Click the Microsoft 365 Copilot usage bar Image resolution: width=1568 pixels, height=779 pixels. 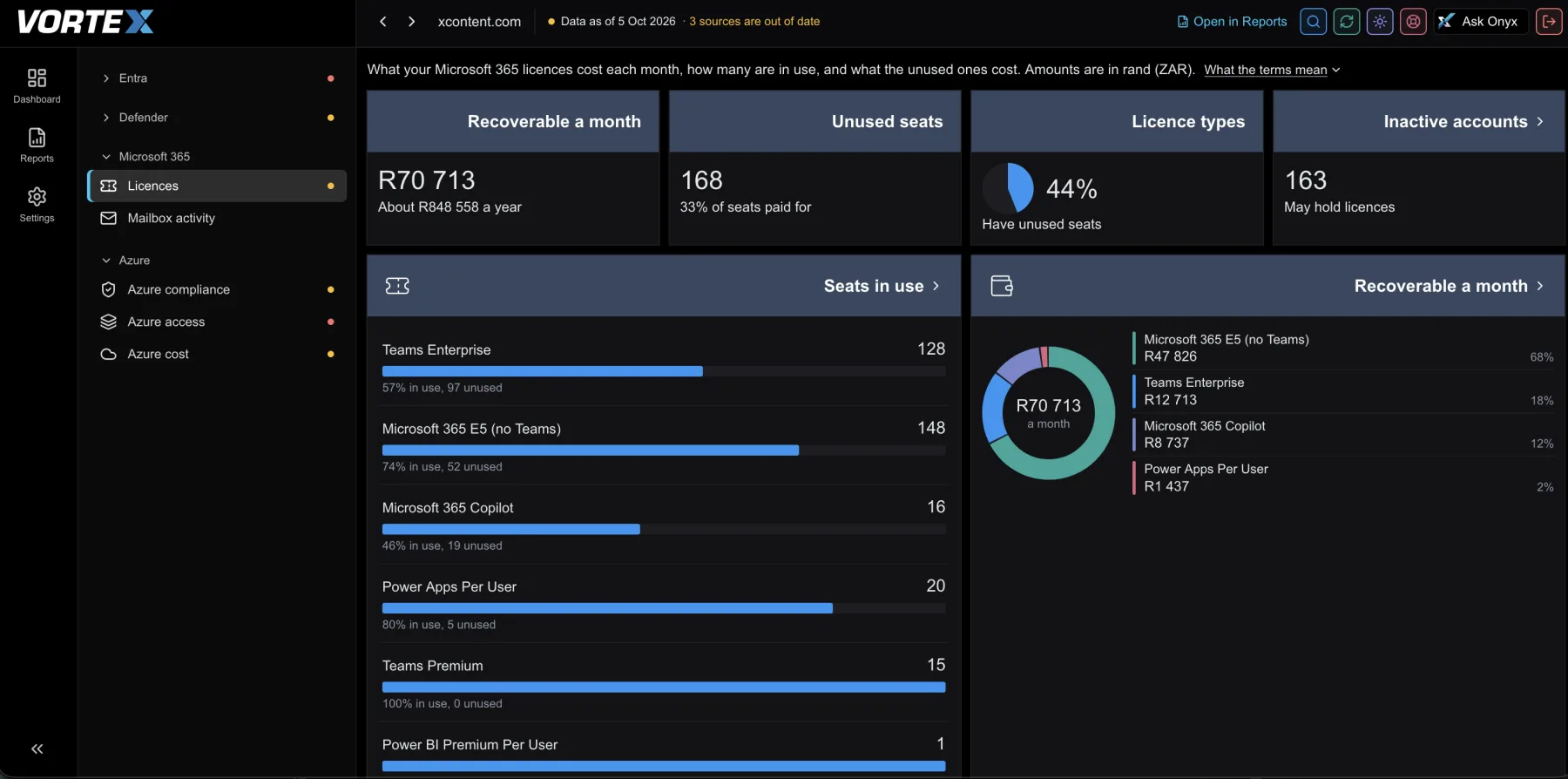[x=664, y=529]
